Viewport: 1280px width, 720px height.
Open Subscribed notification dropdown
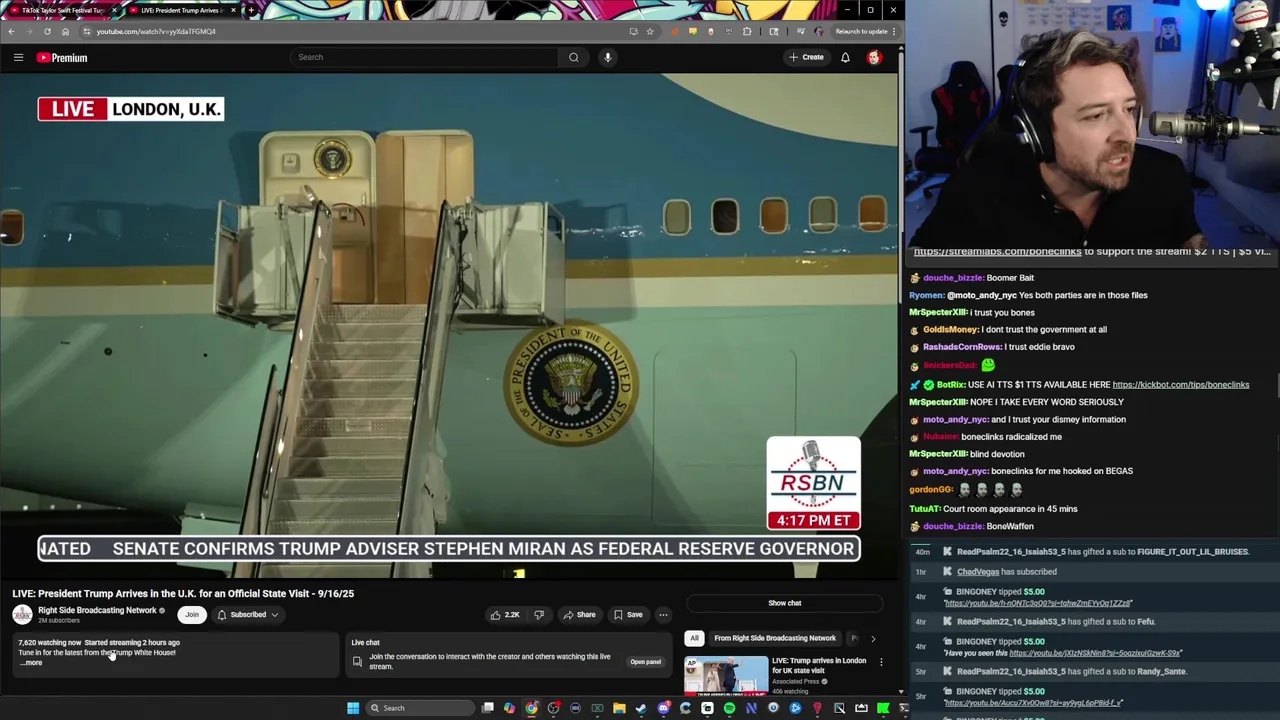tap(248, 615)
